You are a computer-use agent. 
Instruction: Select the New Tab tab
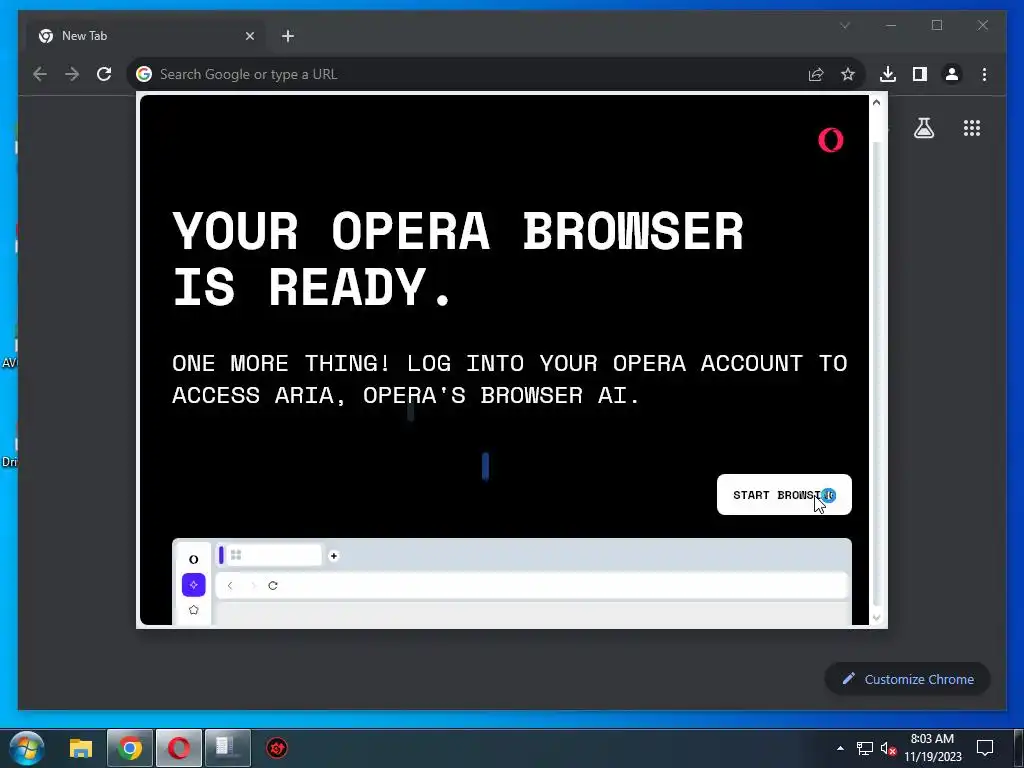point(146,36)
